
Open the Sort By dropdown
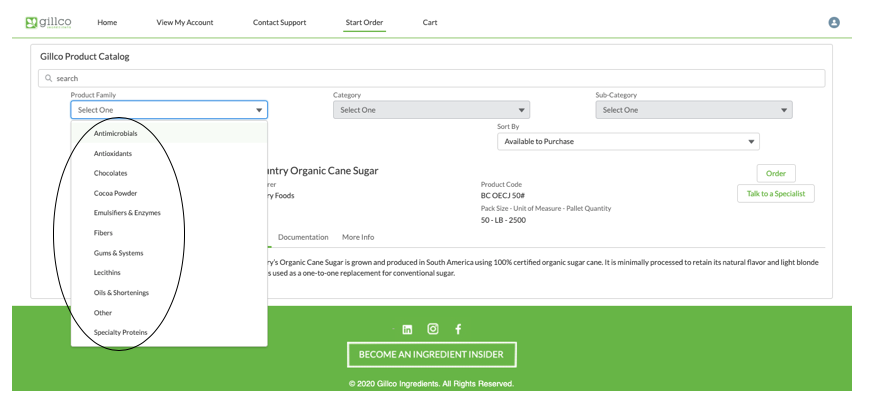[x=628, y=141]
